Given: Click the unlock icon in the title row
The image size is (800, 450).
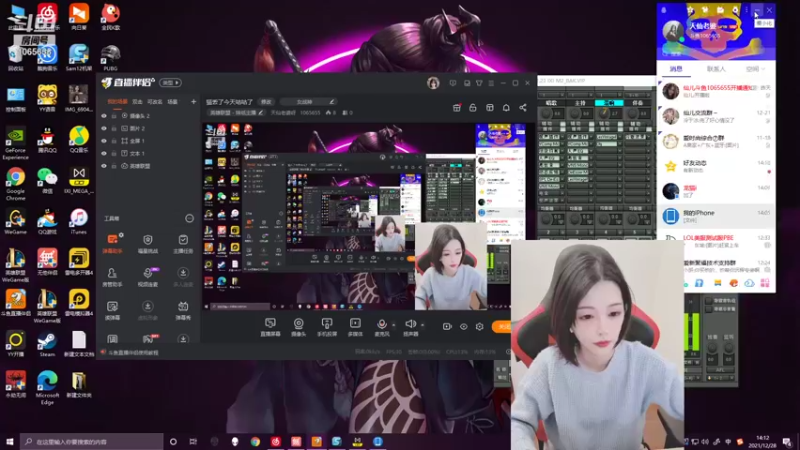Looking at the screenshot, I should pos(473,108).
